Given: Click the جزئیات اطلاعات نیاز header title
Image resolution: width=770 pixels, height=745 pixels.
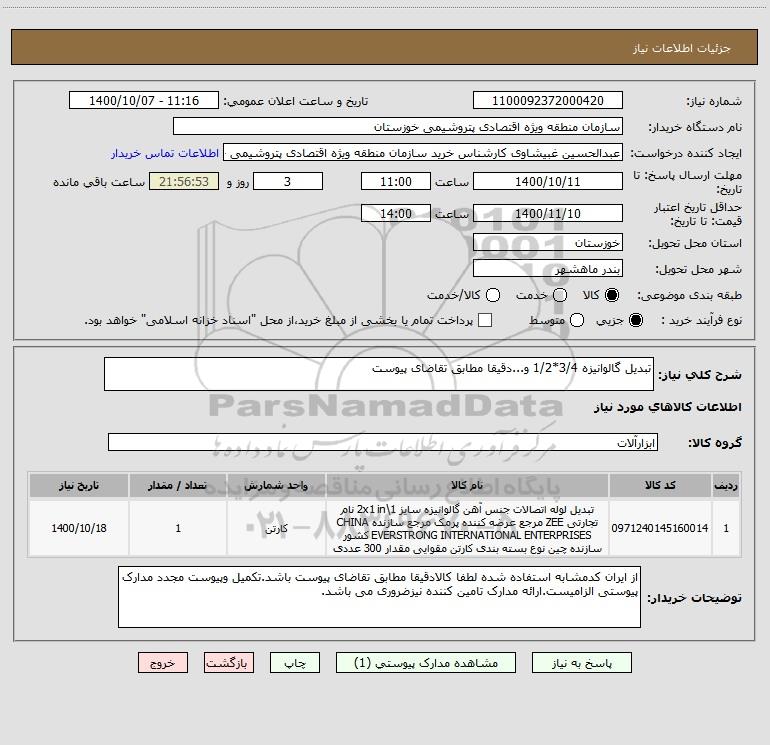Looking at the screenshot, I should pos(681,48).
